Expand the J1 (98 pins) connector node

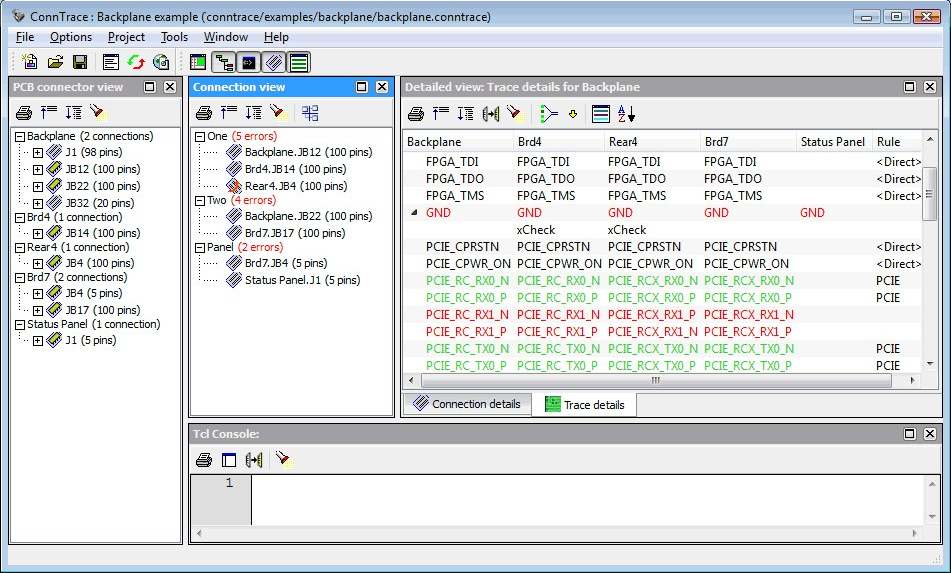pos(37,153)
